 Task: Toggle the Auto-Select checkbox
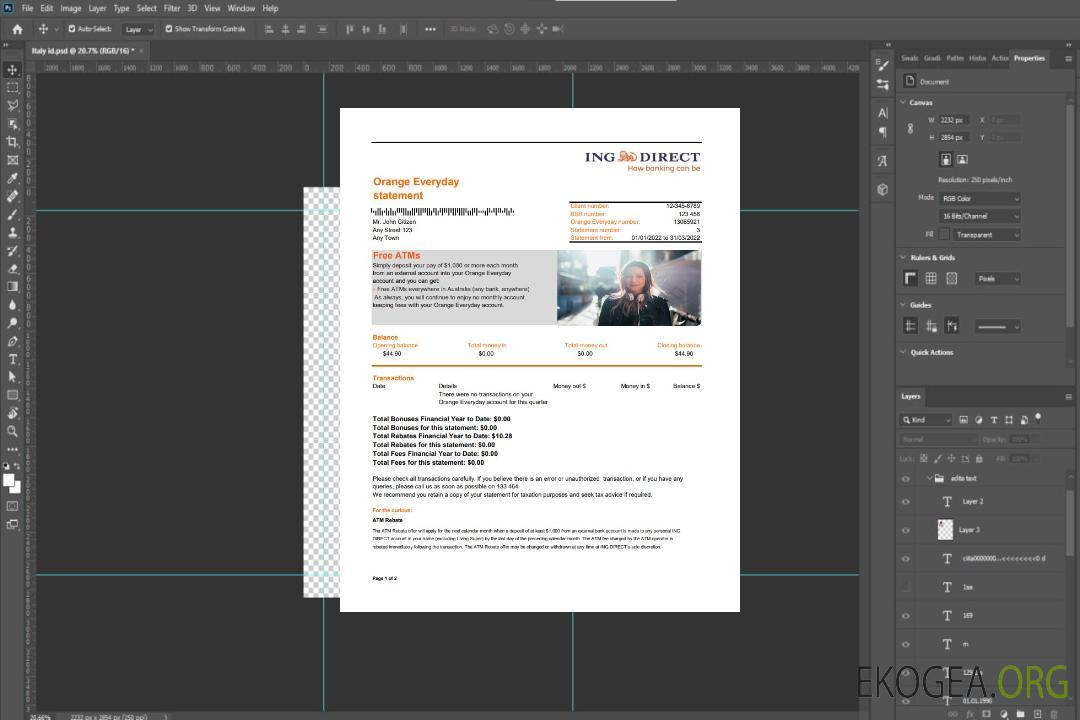[x=72, y=29]
